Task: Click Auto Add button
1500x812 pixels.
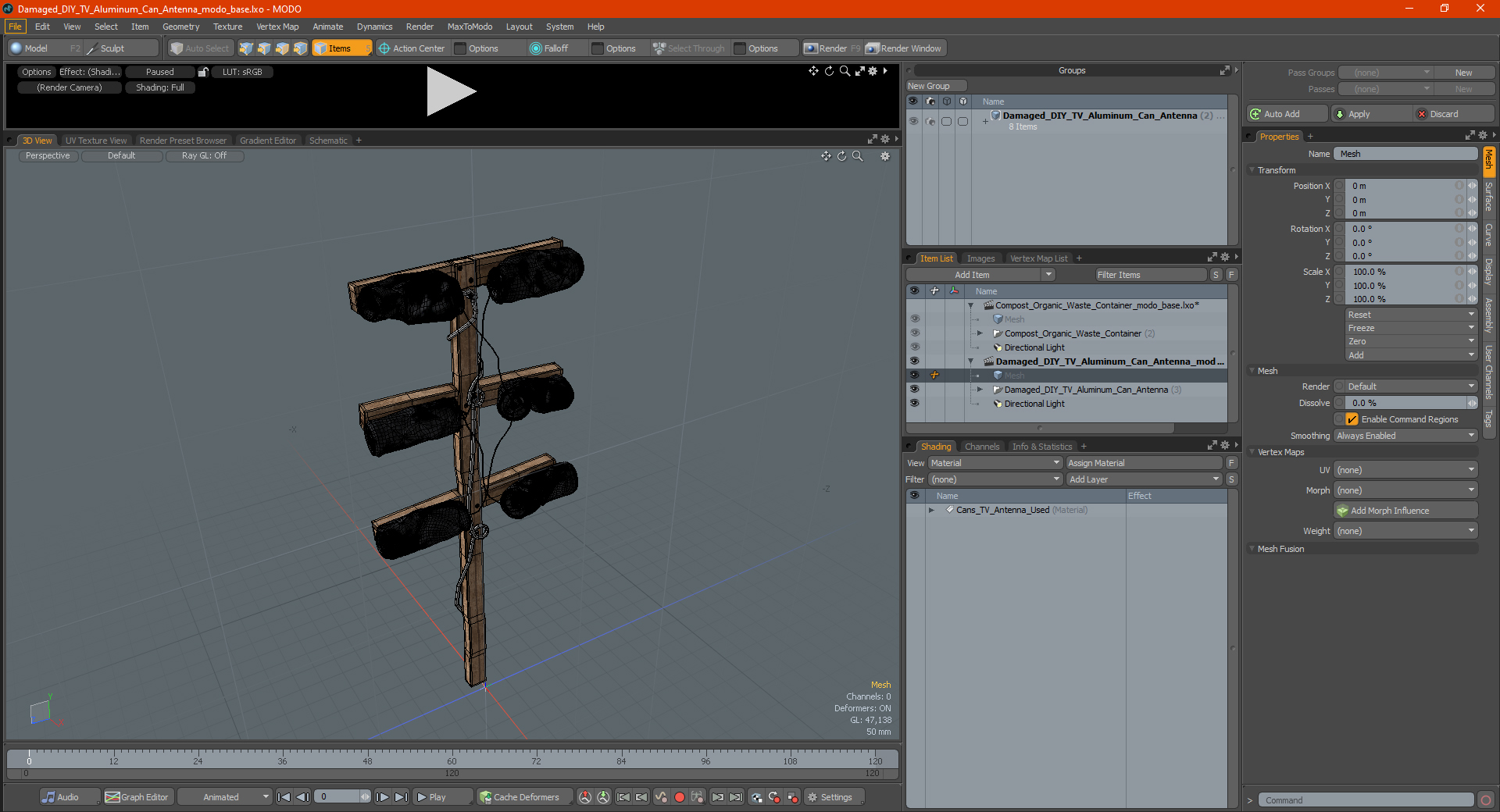Action: pyautogui.click(x=1287, y=114)
